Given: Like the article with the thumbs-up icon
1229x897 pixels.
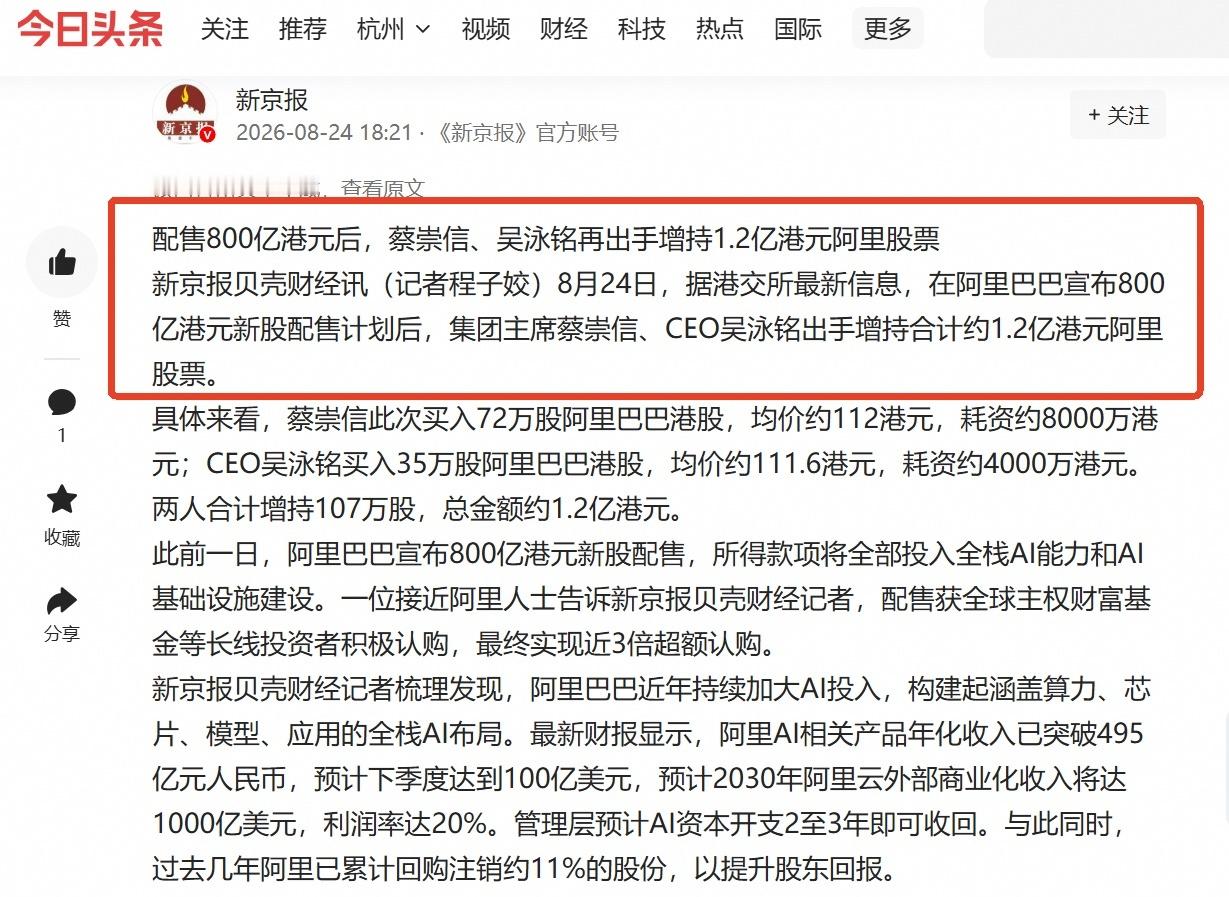Looking at the screenshot, I should (62, 263).
